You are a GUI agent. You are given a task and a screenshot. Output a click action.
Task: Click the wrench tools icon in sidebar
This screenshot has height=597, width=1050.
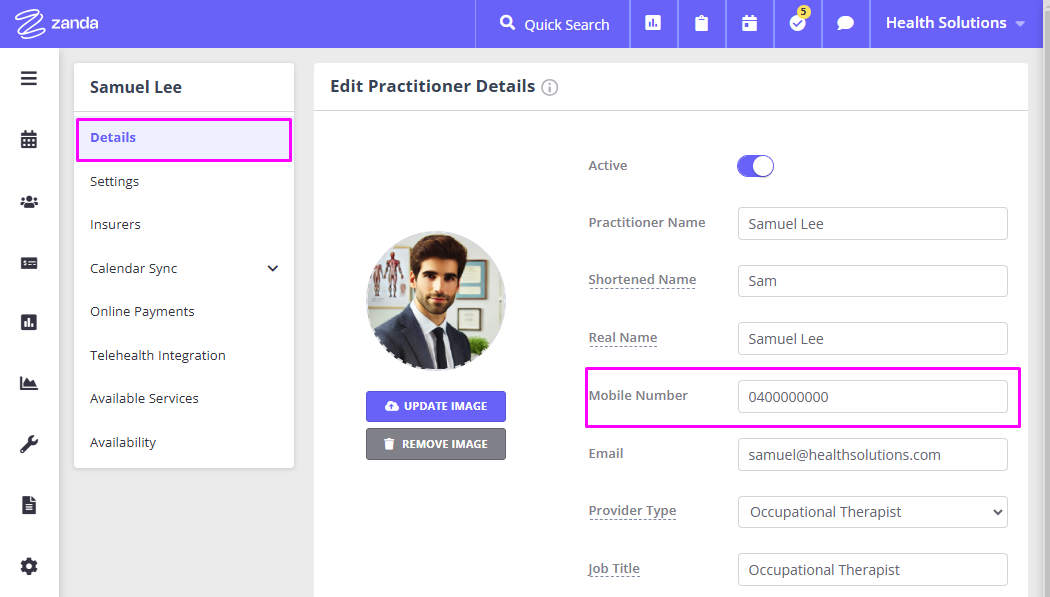pos(29,445)
